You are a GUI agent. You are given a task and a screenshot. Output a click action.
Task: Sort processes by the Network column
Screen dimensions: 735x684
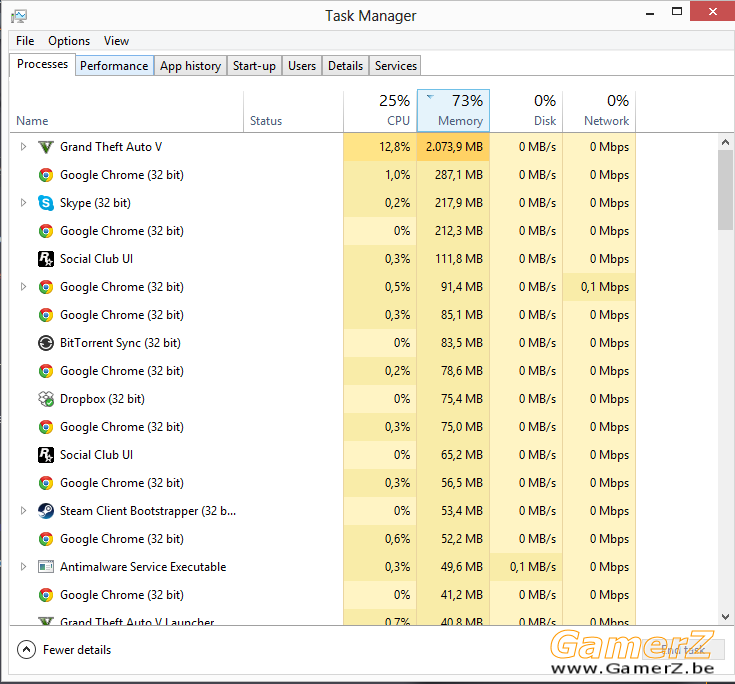pyautogui.click(x=599, y=111)
